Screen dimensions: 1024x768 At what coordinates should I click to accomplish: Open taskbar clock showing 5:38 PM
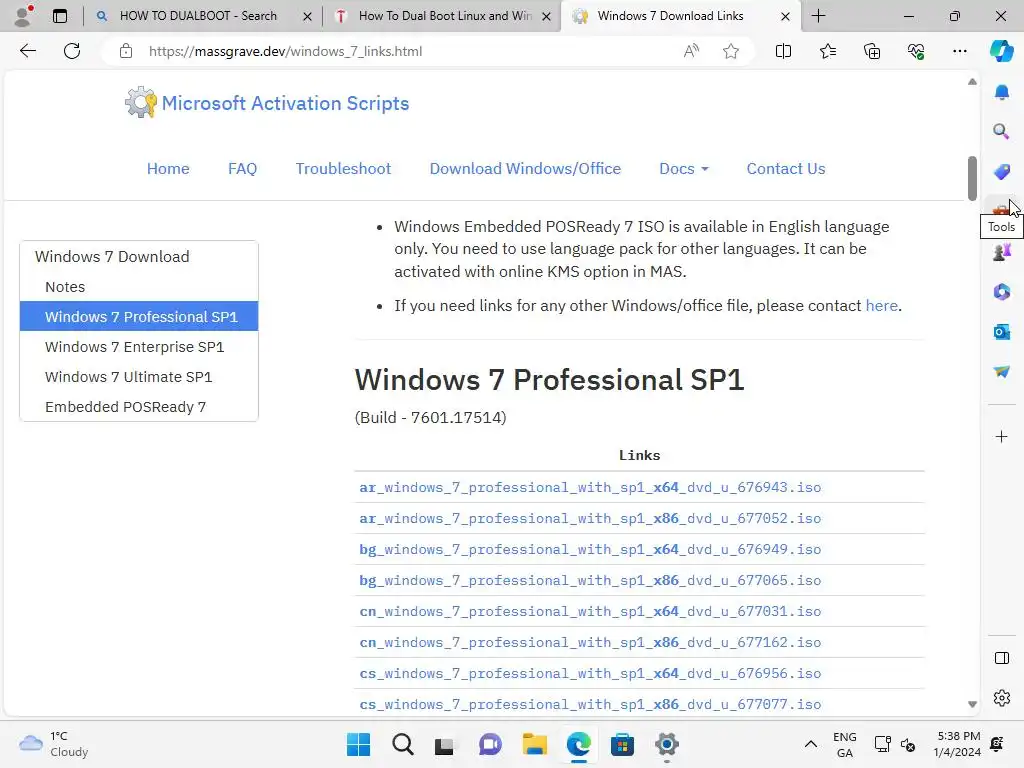click(957, 744)
